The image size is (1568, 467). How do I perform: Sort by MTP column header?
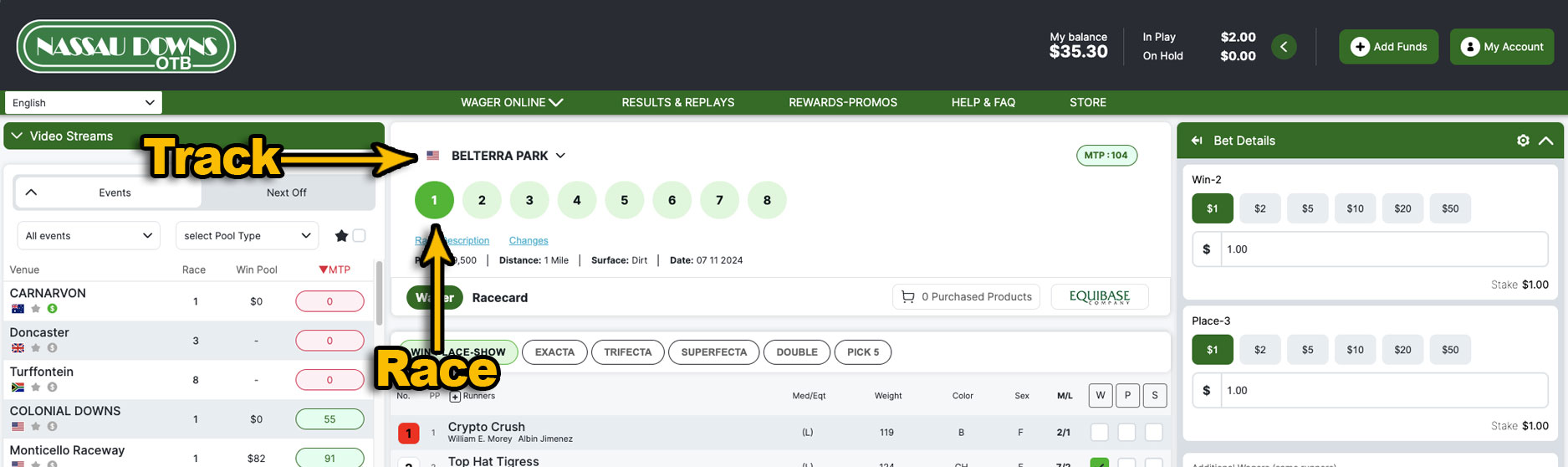(335, 269)
